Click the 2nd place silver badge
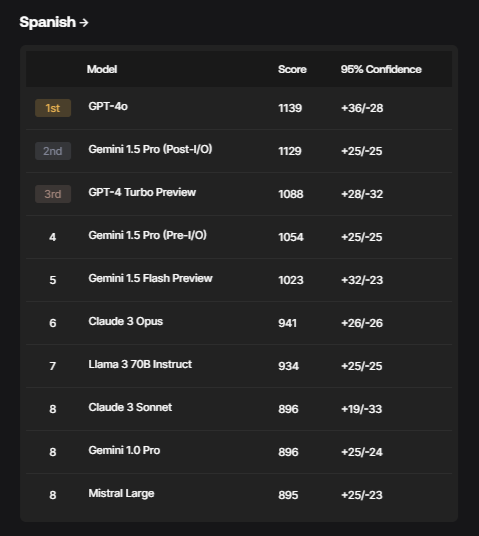 tap(53, 151)
